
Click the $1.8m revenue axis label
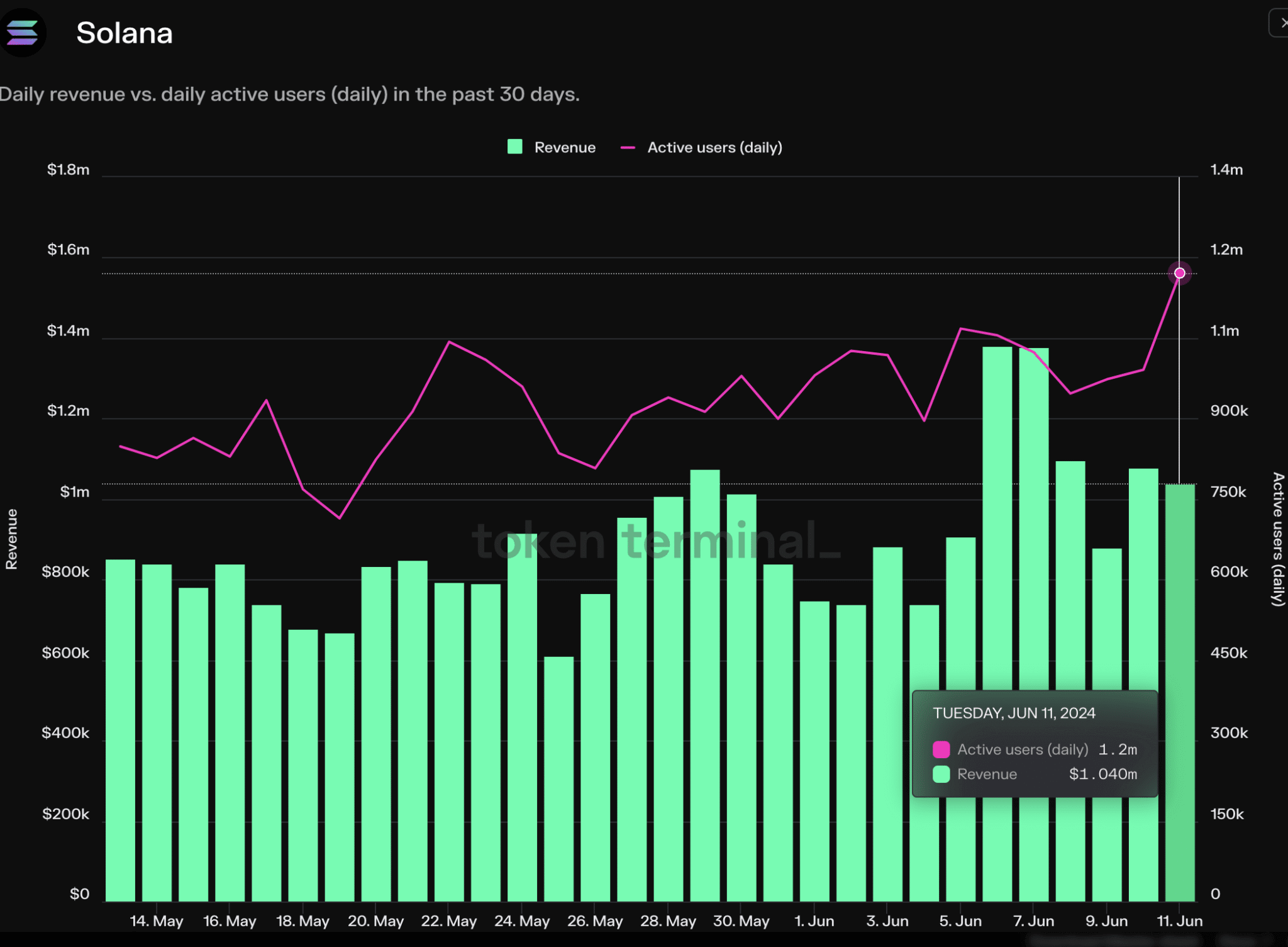point(68,170)
